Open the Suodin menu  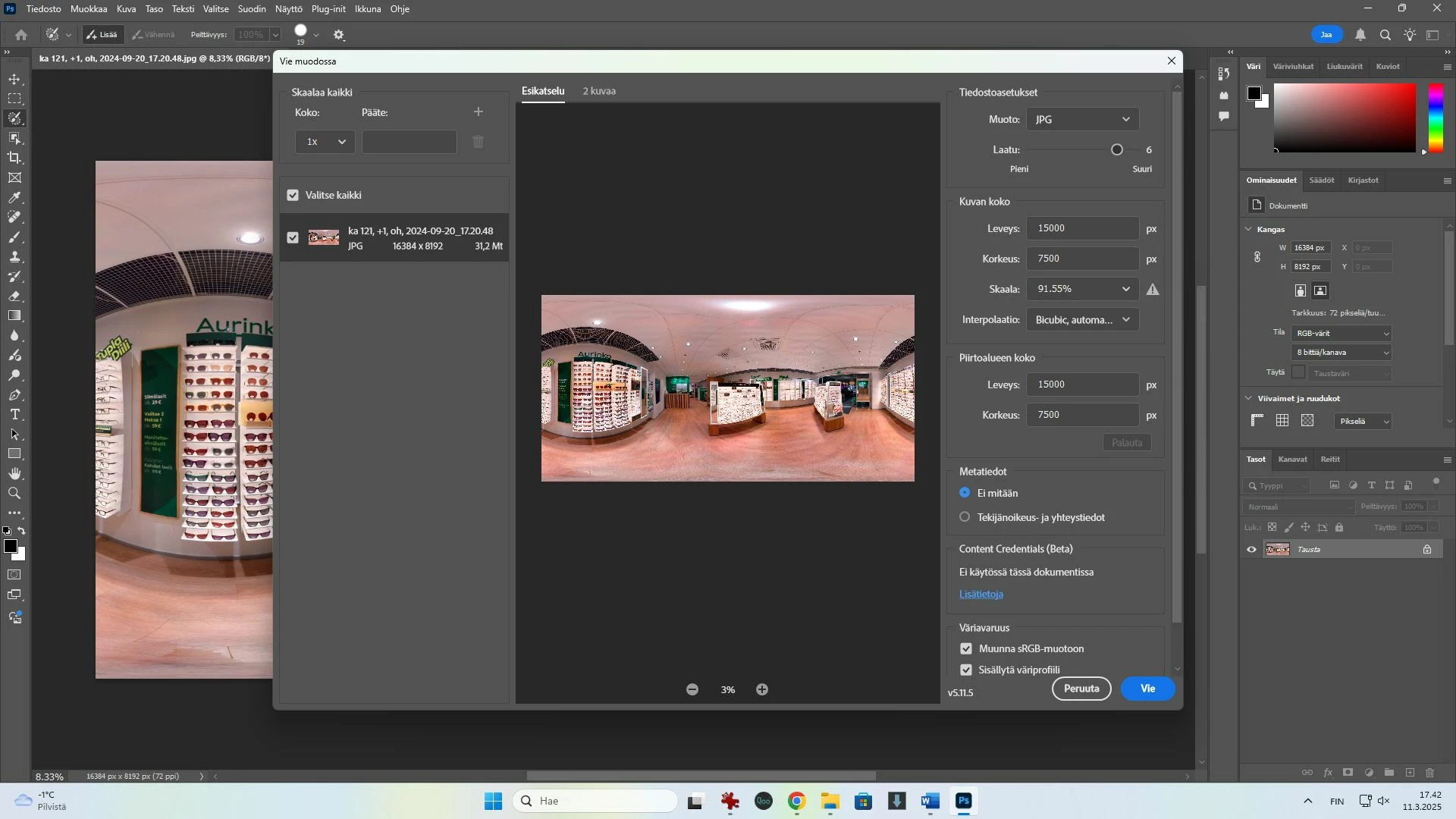[251, 9]
